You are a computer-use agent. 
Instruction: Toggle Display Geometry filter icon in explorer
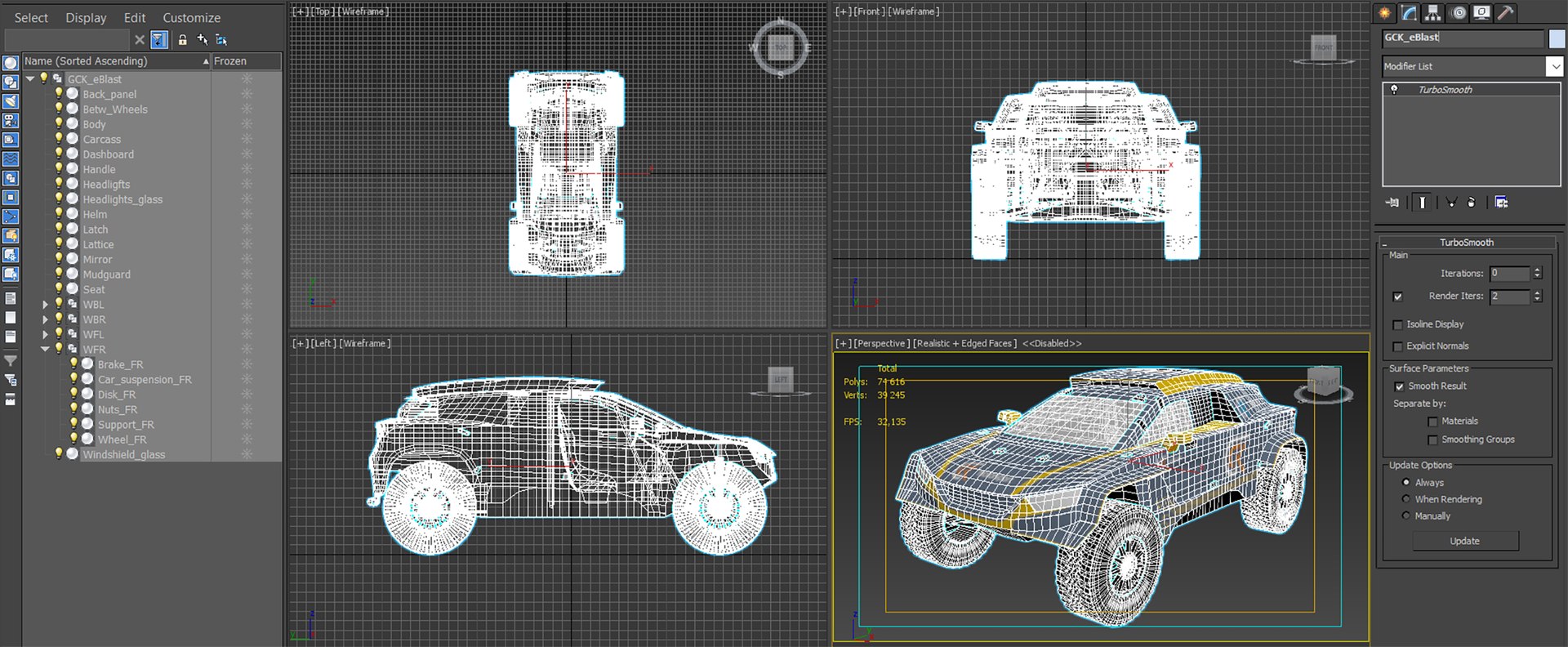11,63
